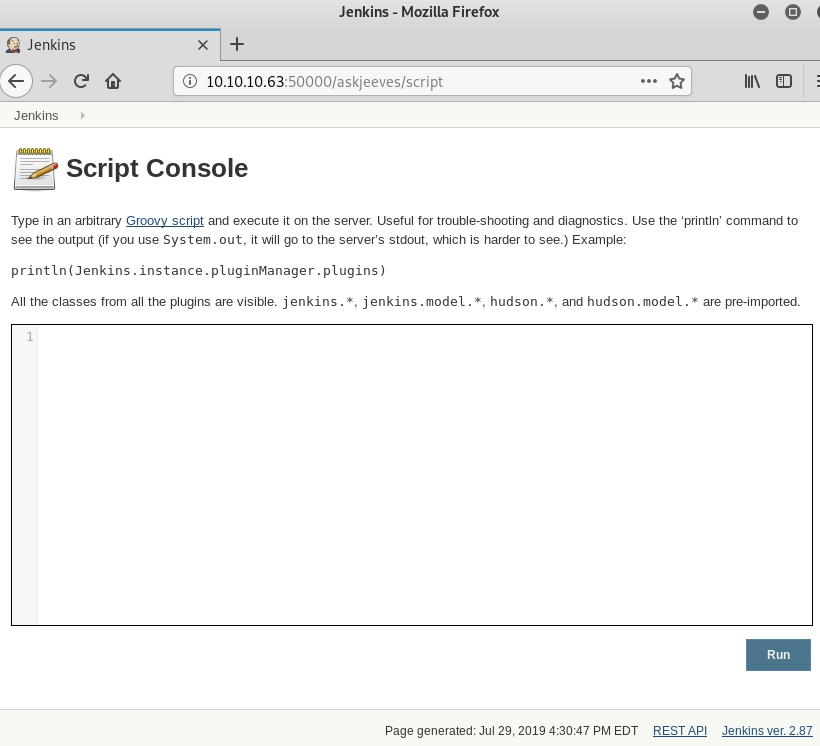Click the Script Console heading text
Viewport: 820px width, 746px height.
[x=157, y=168]
